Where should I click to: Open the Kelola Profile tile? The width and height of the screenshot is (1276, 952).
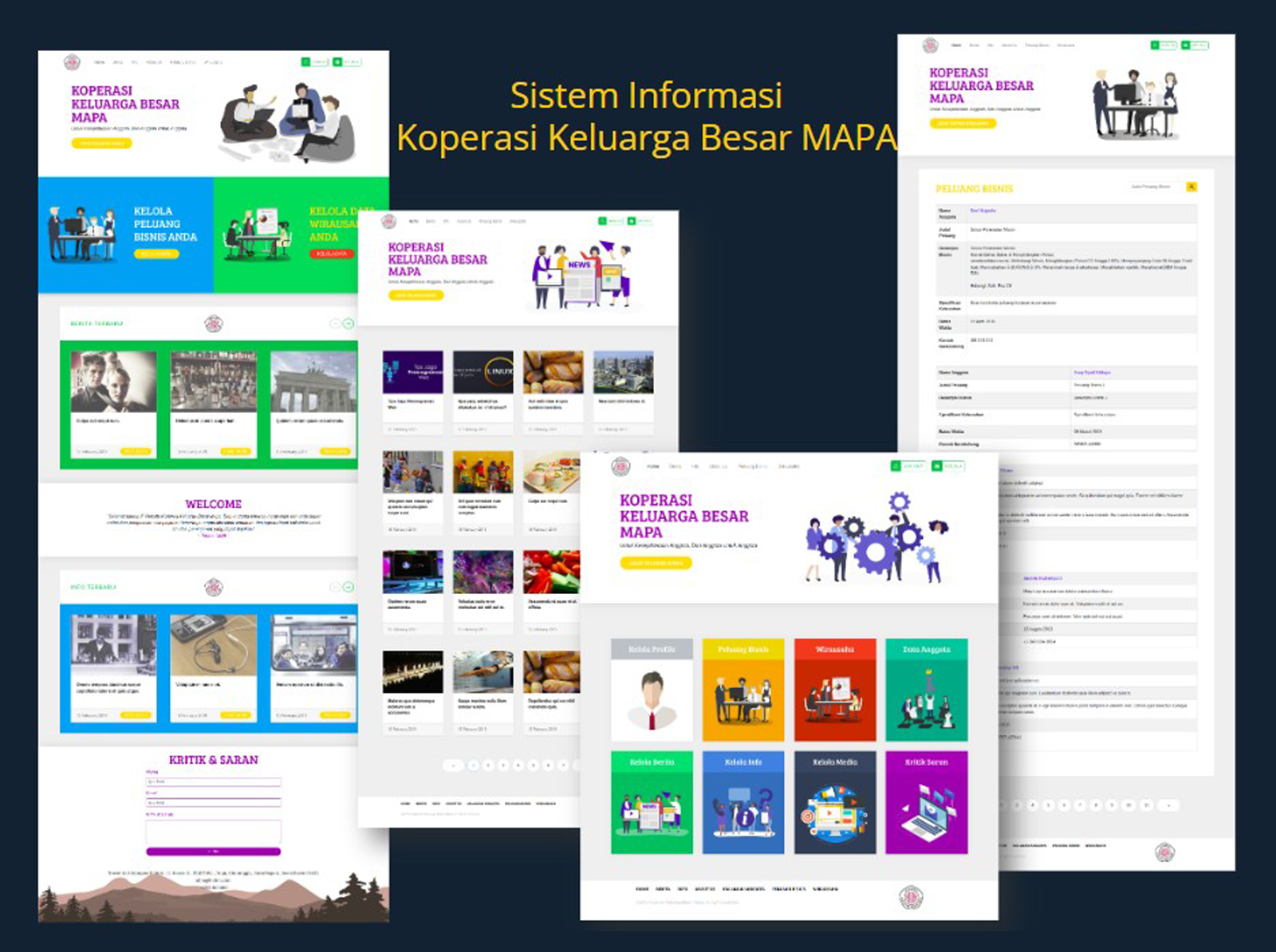click(x=652, y=690)
